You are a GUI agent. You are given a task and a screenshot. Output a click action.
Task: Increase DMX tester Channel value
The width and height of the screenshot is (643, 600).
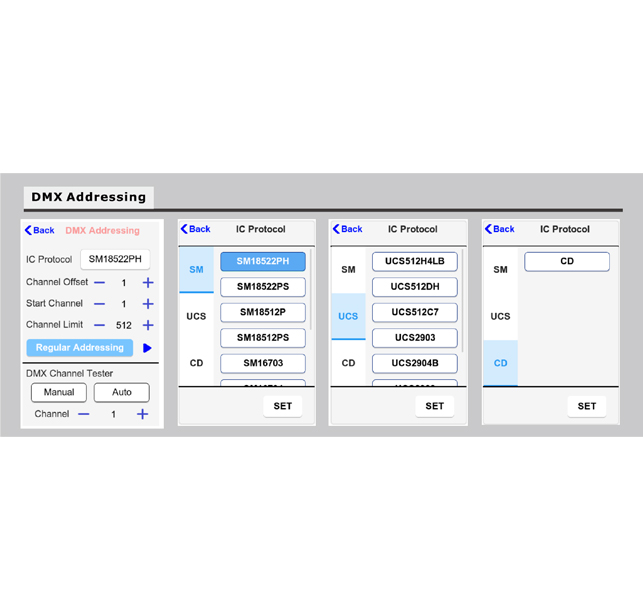pyautogui.click(x=142, y=414)
